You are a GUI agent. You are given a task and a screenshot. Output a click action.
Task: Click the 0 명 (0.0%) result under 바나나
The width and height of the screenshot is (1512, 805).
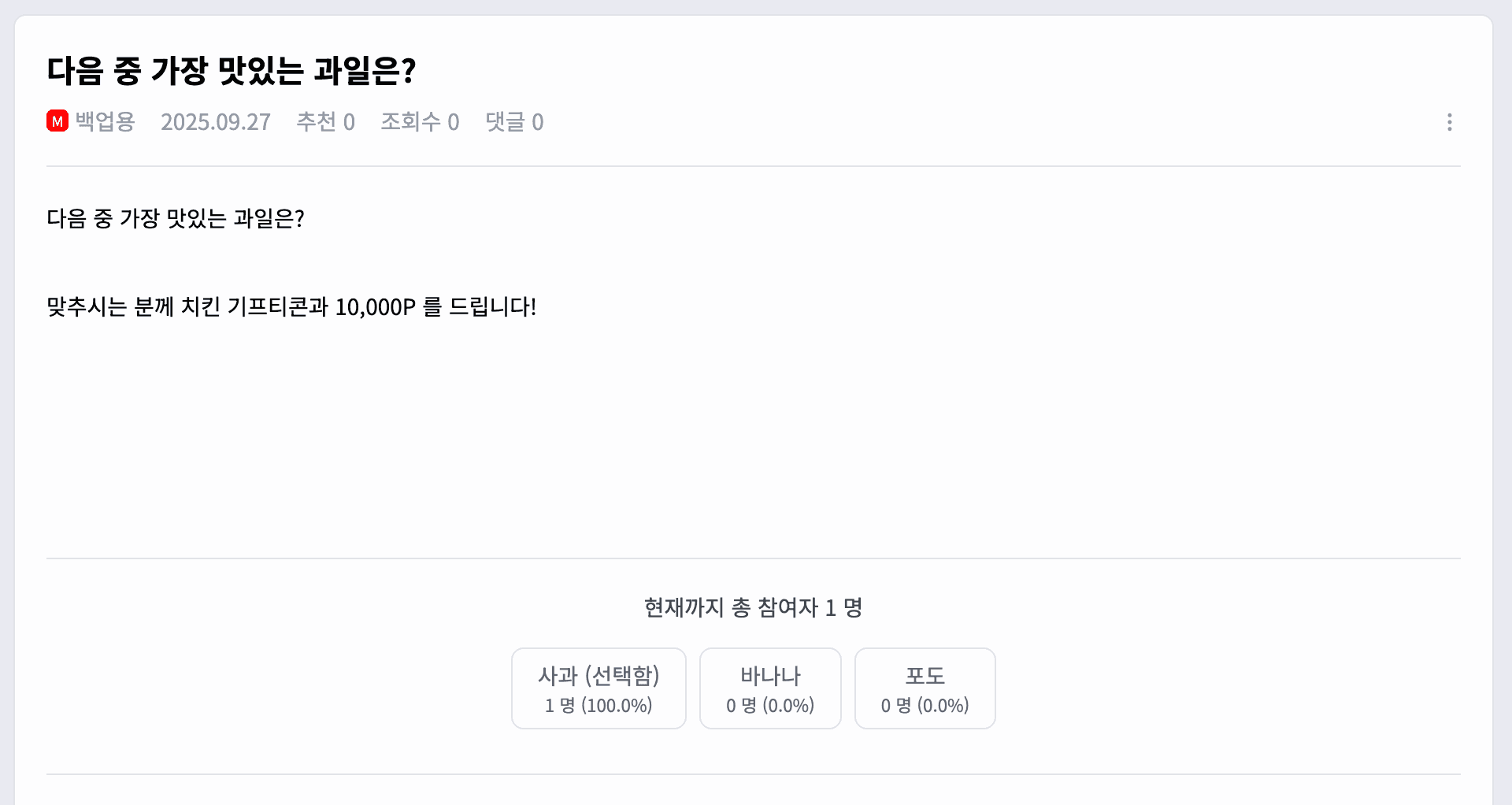770,706
